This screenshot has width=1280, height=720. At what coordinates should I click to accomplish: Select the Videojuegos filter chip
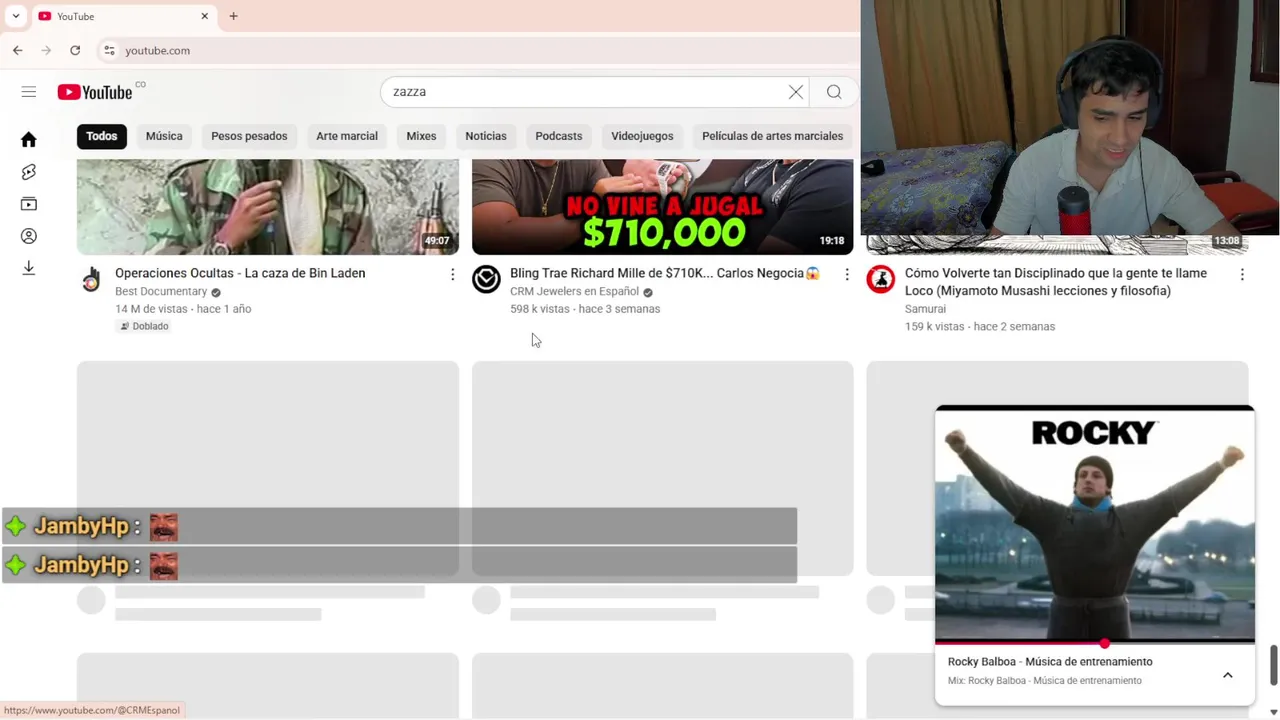[x=642, y=136]
